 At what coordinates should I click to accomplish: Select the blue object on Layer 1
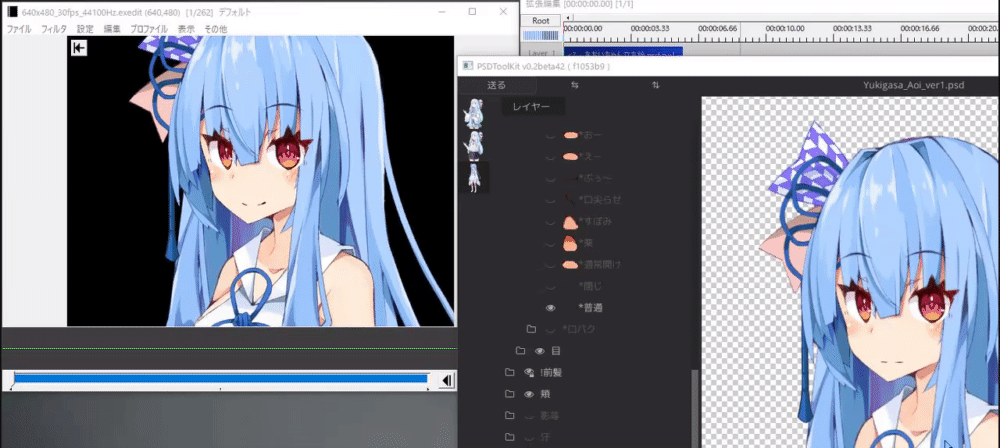[623, 51]
